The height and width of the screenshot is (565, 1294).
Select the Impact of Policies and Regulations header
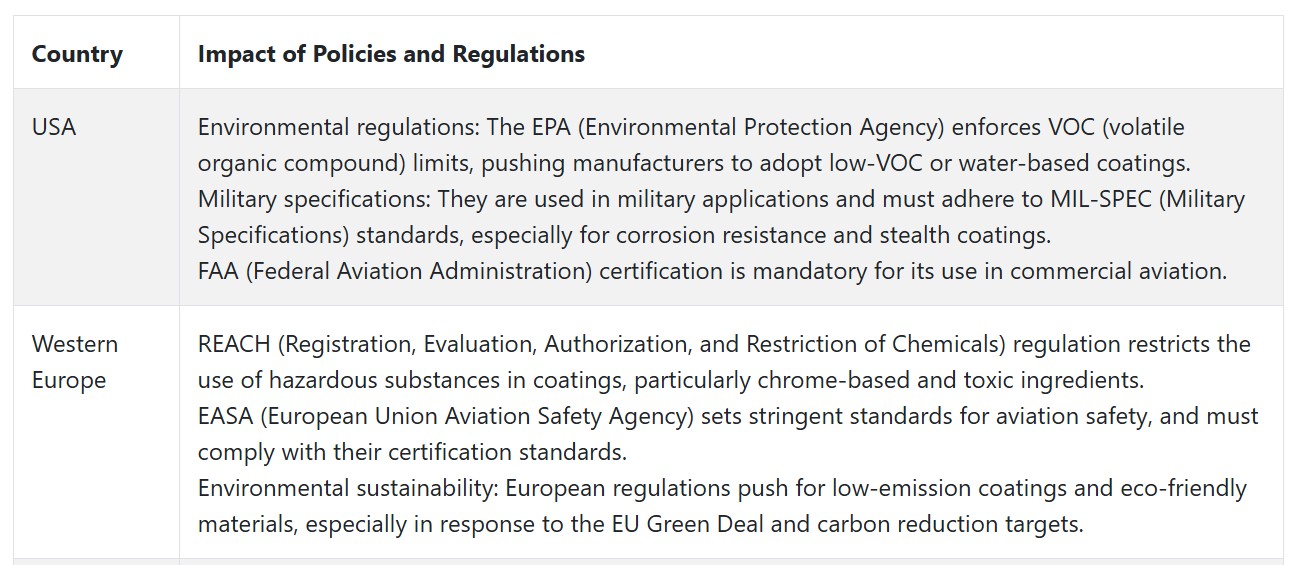391,54
